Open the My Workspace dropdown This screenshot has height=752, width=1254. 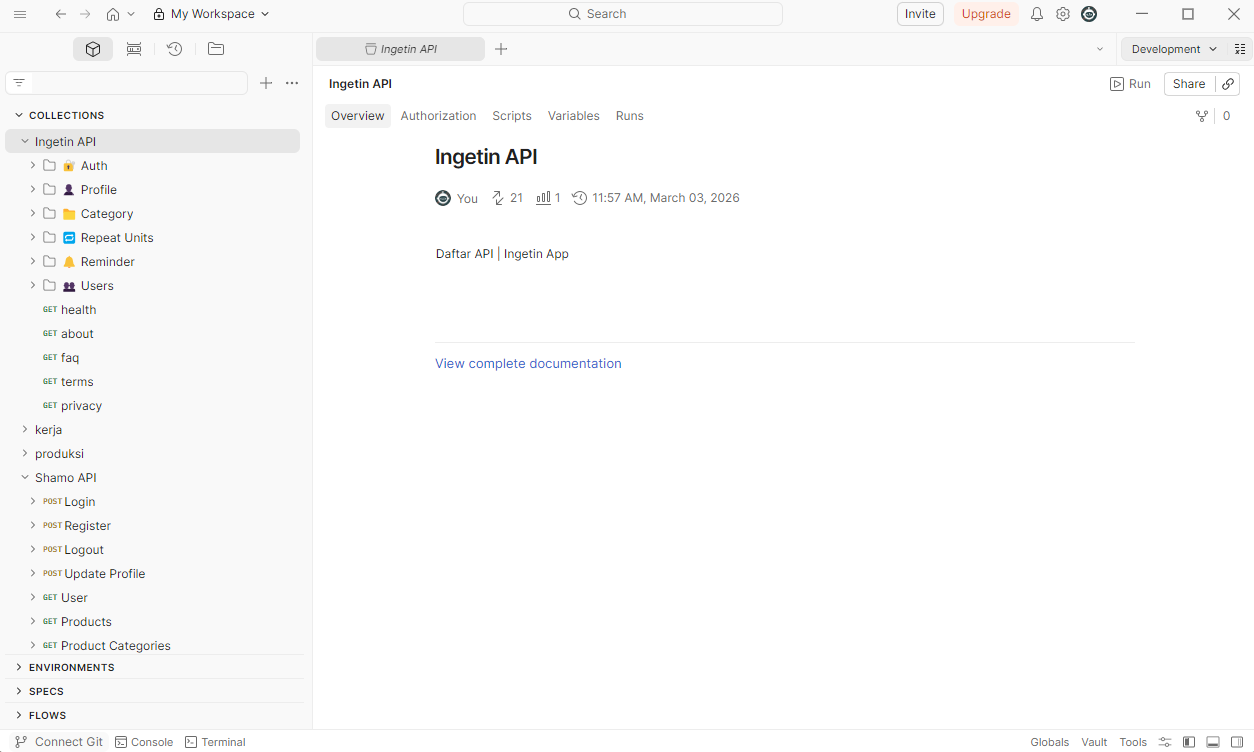211,14
